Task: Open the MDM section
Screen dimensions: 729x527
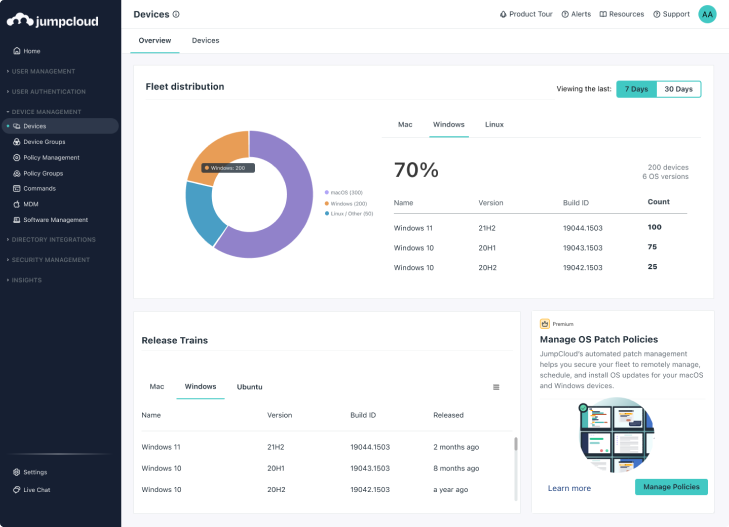Action: [31, 204]
